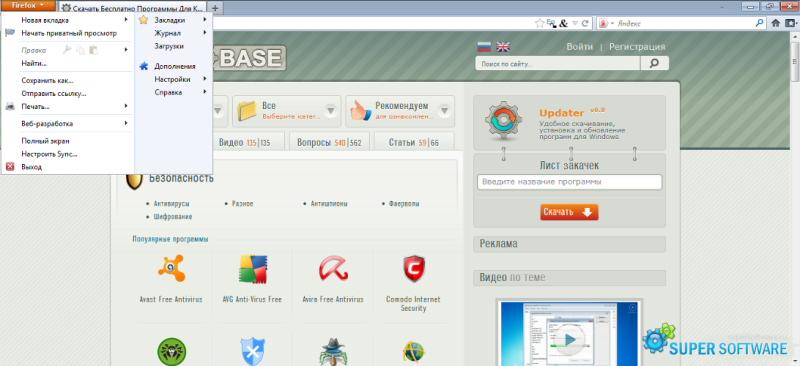Toggle Полный экран from the menu
Viewport: 800px width, 366px height.
pos(67,141)
